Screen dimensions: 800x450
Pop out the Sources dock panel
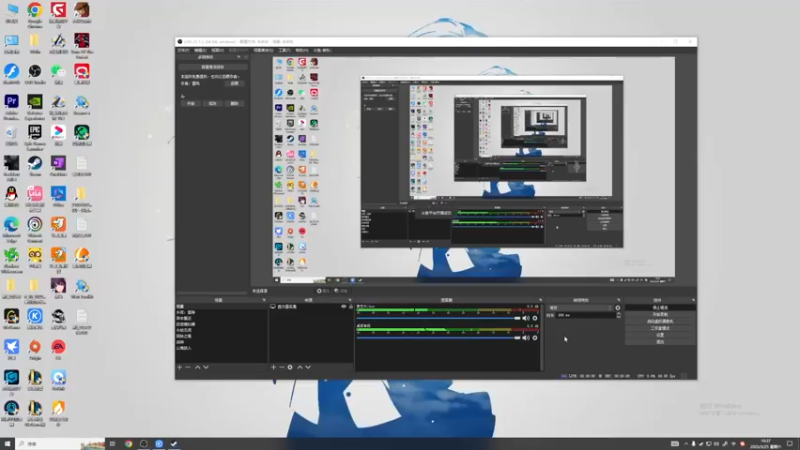[349, 300]
